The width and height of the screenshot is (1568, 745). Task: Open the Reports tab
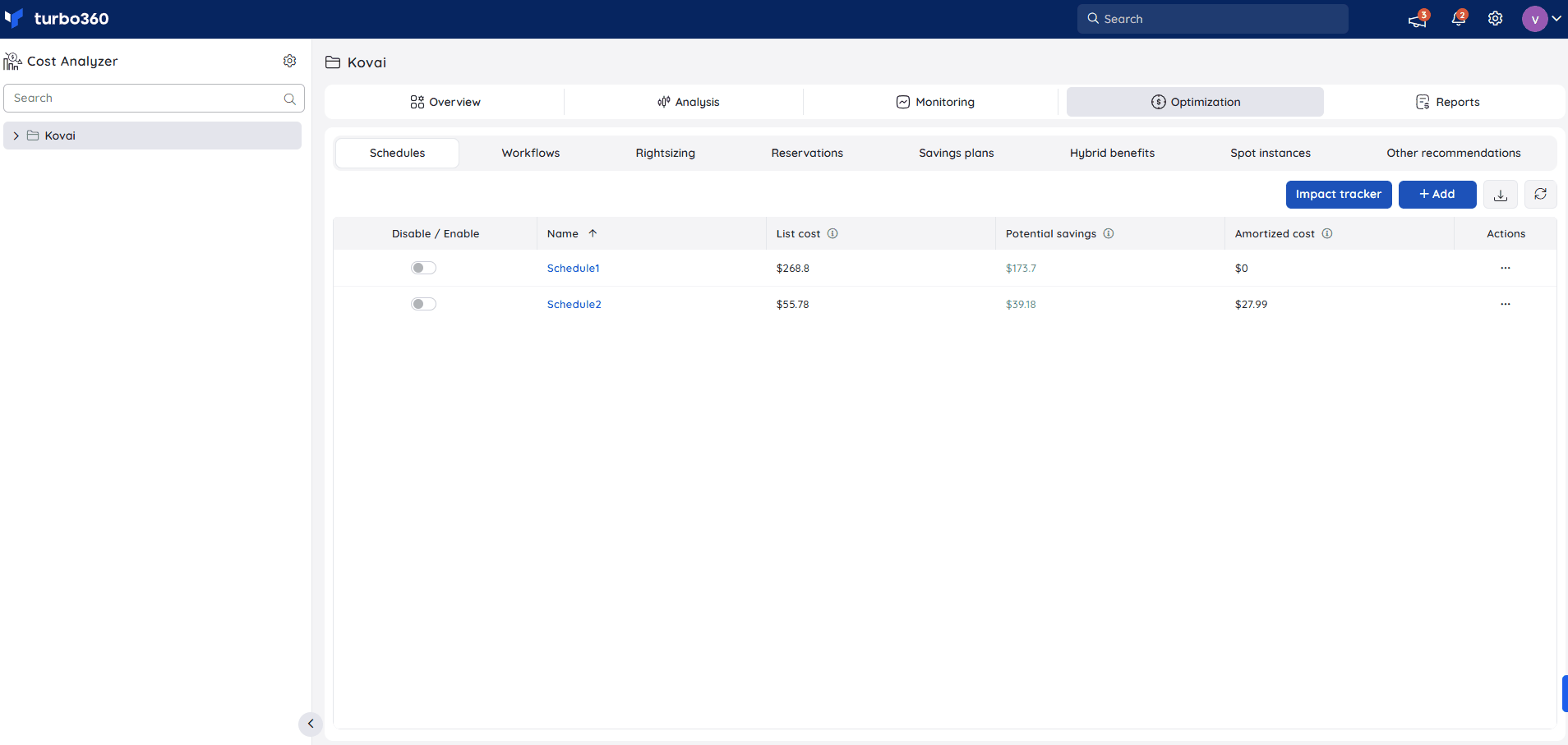(1447, 102)
